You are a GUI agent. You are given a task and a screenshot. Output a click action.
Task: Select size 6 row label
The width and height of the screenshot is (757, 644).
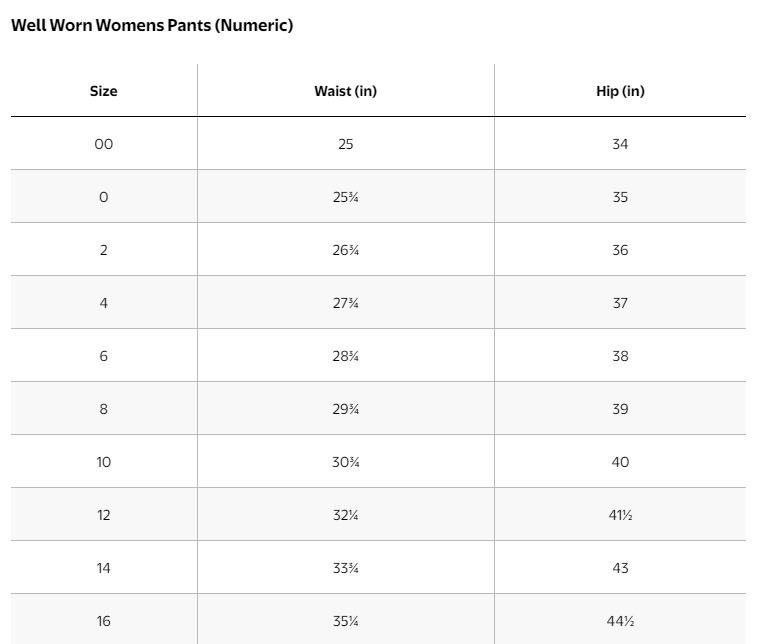[x=104, y=356]
